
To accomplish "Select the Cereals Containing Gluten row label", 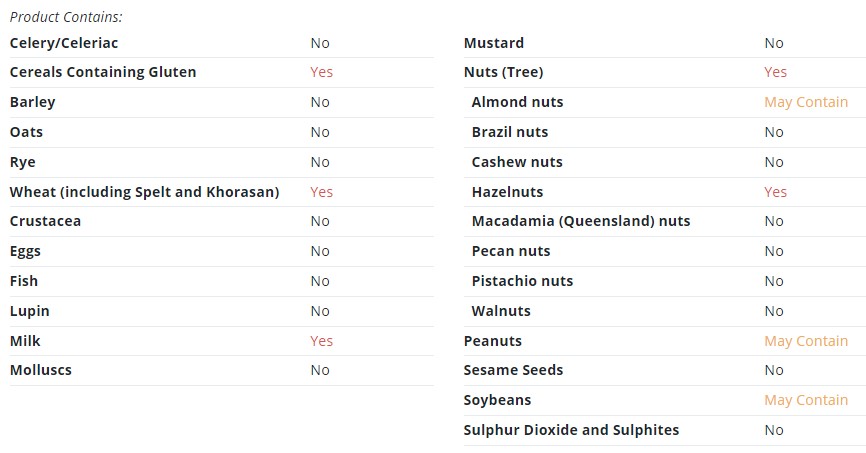I will (103, 72).
